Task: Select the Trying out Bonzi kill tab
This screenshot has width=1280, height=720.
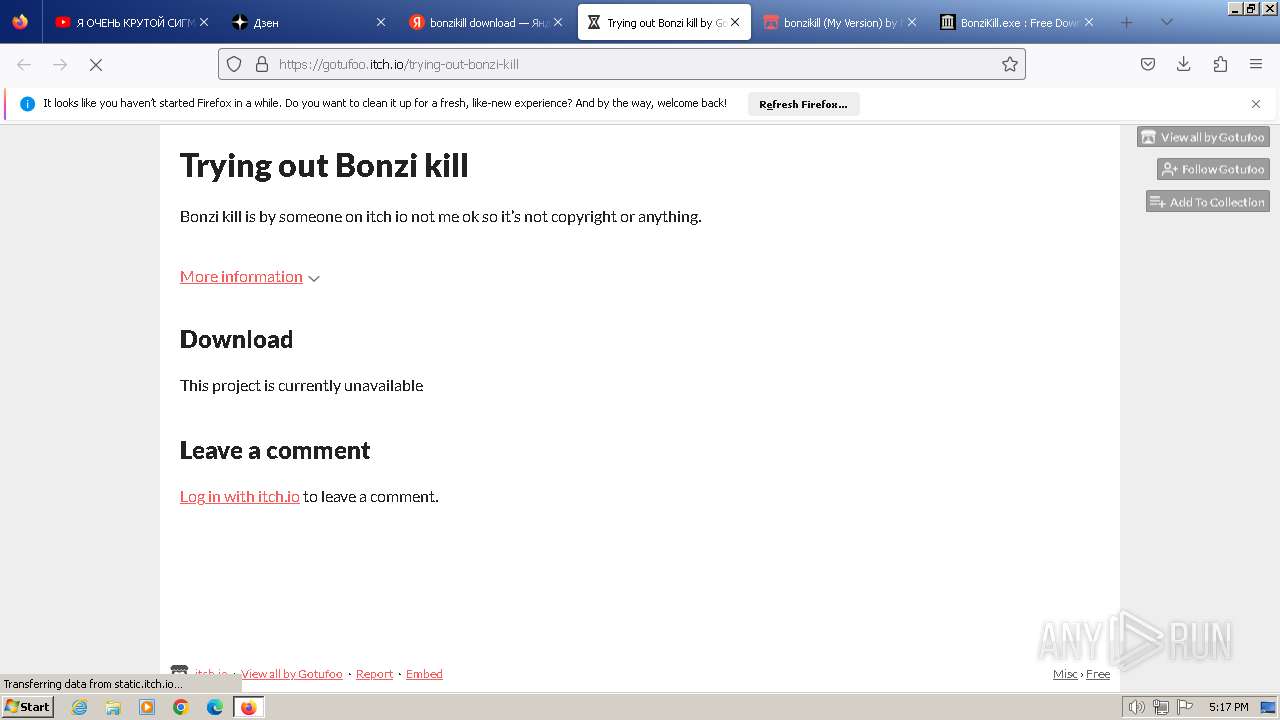Action: pyautogui.click(x=664, y=22)
